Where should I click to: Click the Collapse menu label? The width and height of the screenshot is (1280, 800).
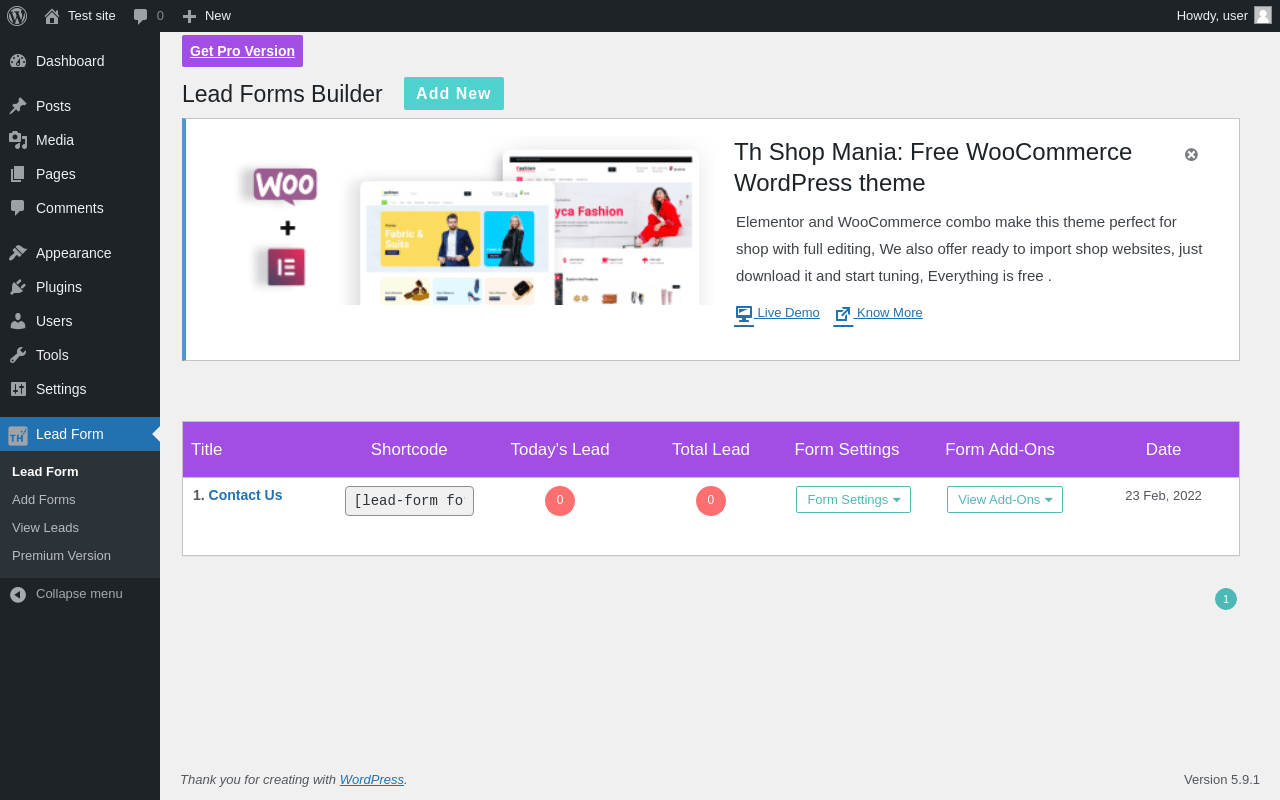tap(79, 594)
